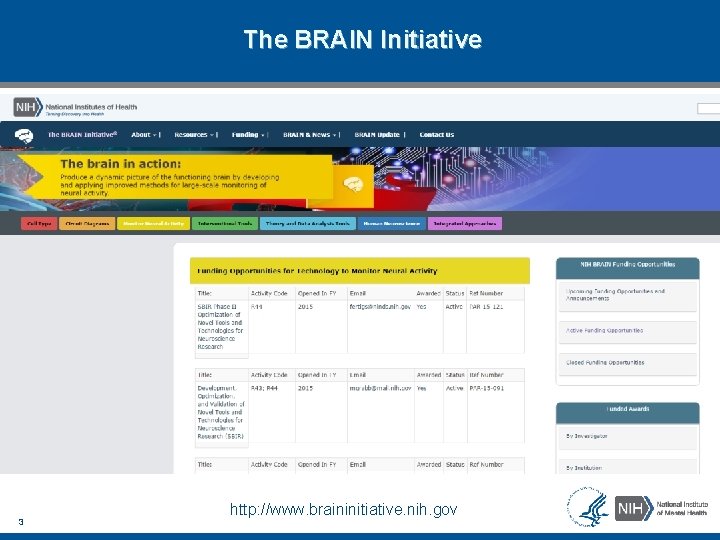Open the Contact Us menu item
This screenshot has width=720, height=540.
[437, 135]
